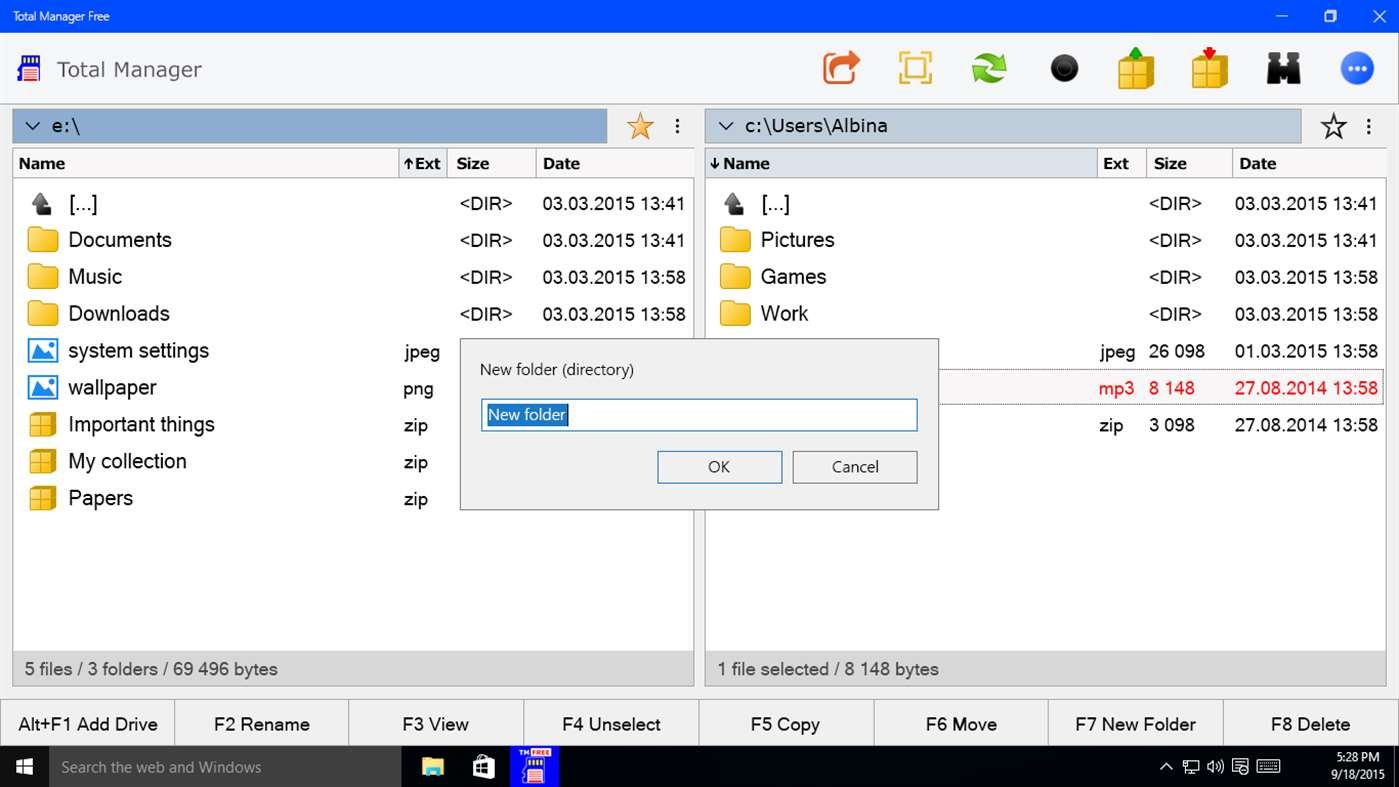The image size is (1399, 787).
Task: Click the New folder name input field
Action: (x=699, y=415)
